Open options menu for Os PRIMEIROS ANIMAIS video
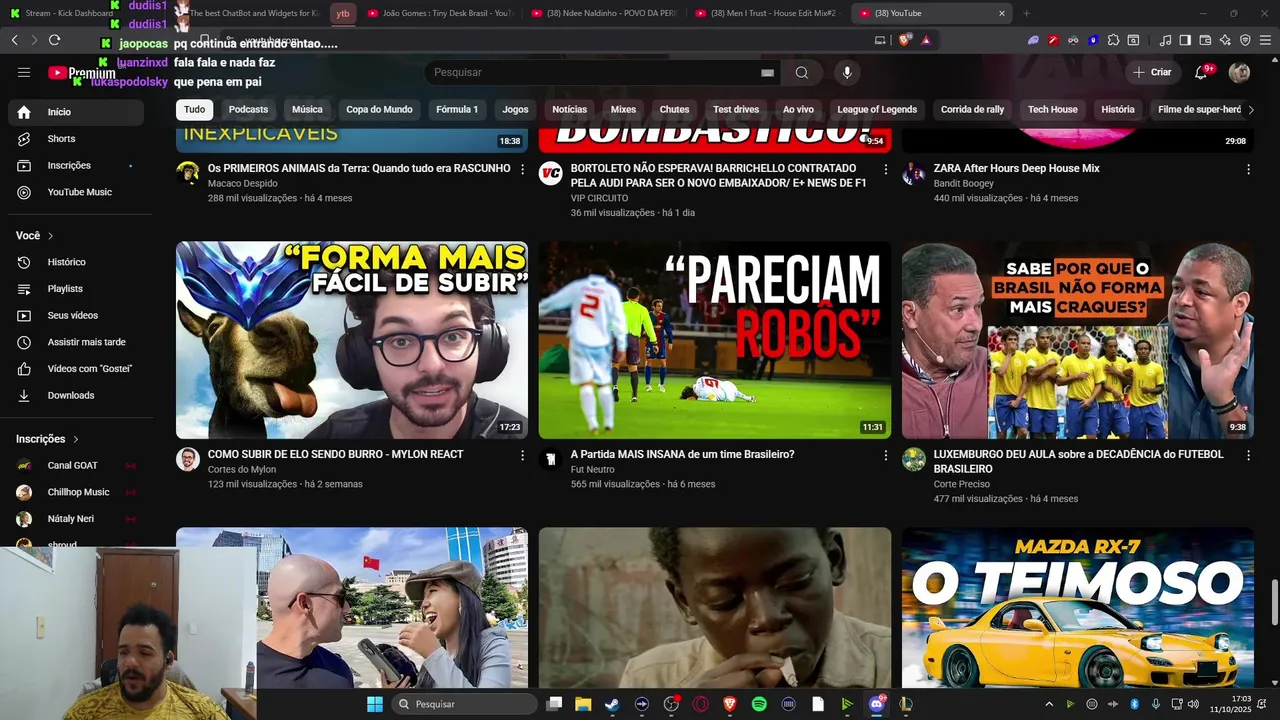This screenshot has width=1280, height=720. pyautogui.click(x=522, y=170)
